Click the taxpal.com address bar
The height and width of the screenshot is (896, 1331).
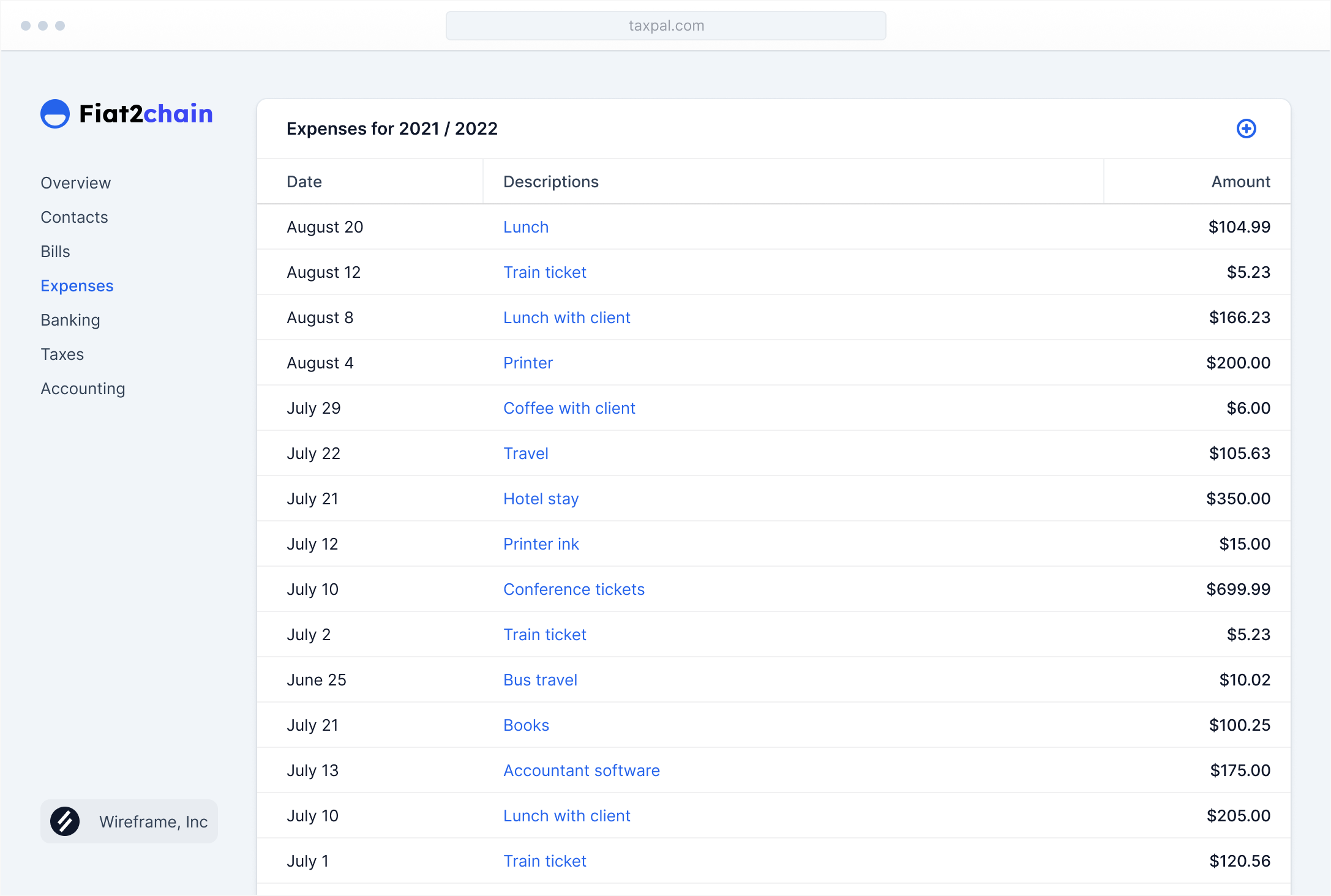666,26
